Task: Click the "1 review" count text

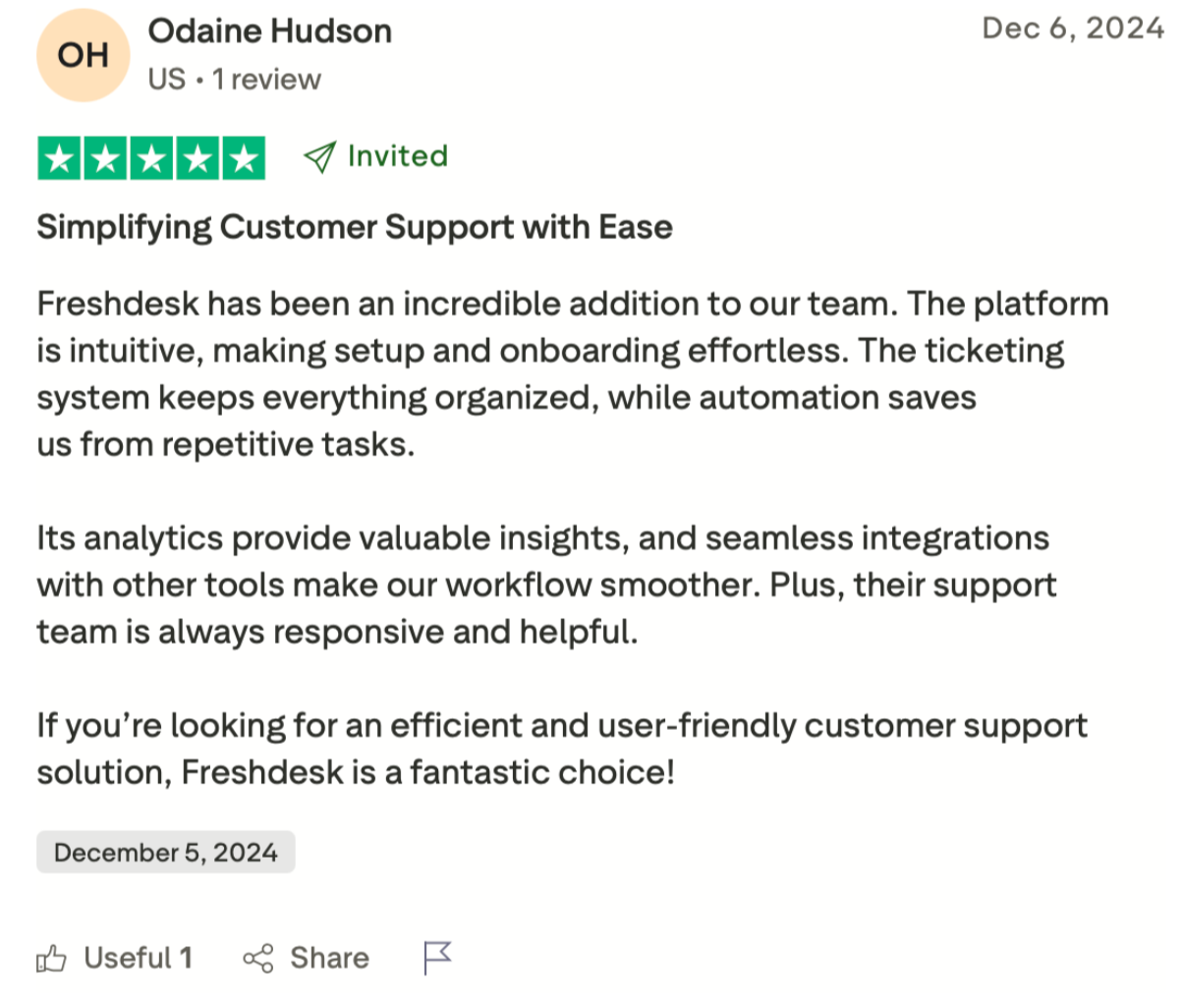Action: pyautogui.click(x=267, y=80)
